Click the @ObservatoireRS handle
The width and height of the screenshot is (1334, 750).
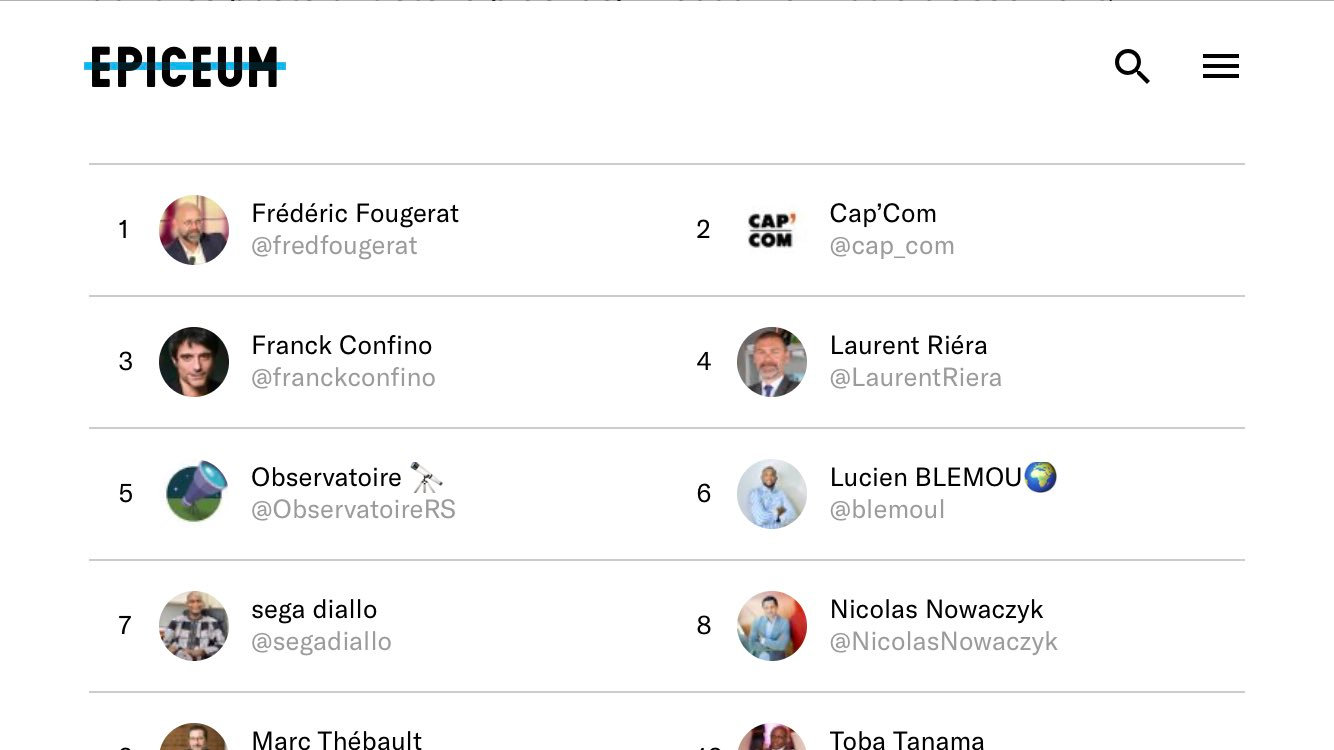tap(353, 510)
